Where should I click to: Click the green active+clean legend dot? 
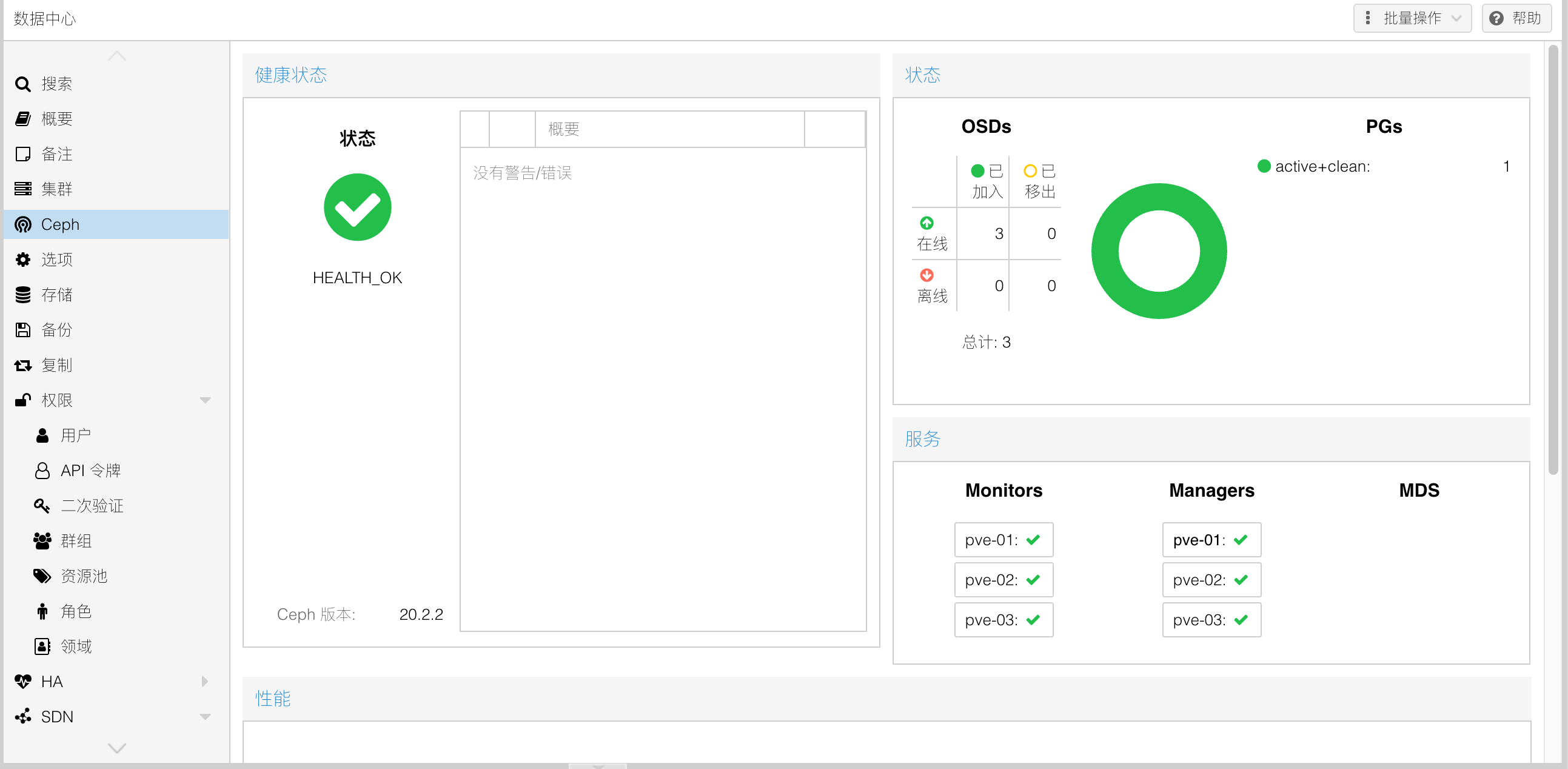click(1264, 166)
